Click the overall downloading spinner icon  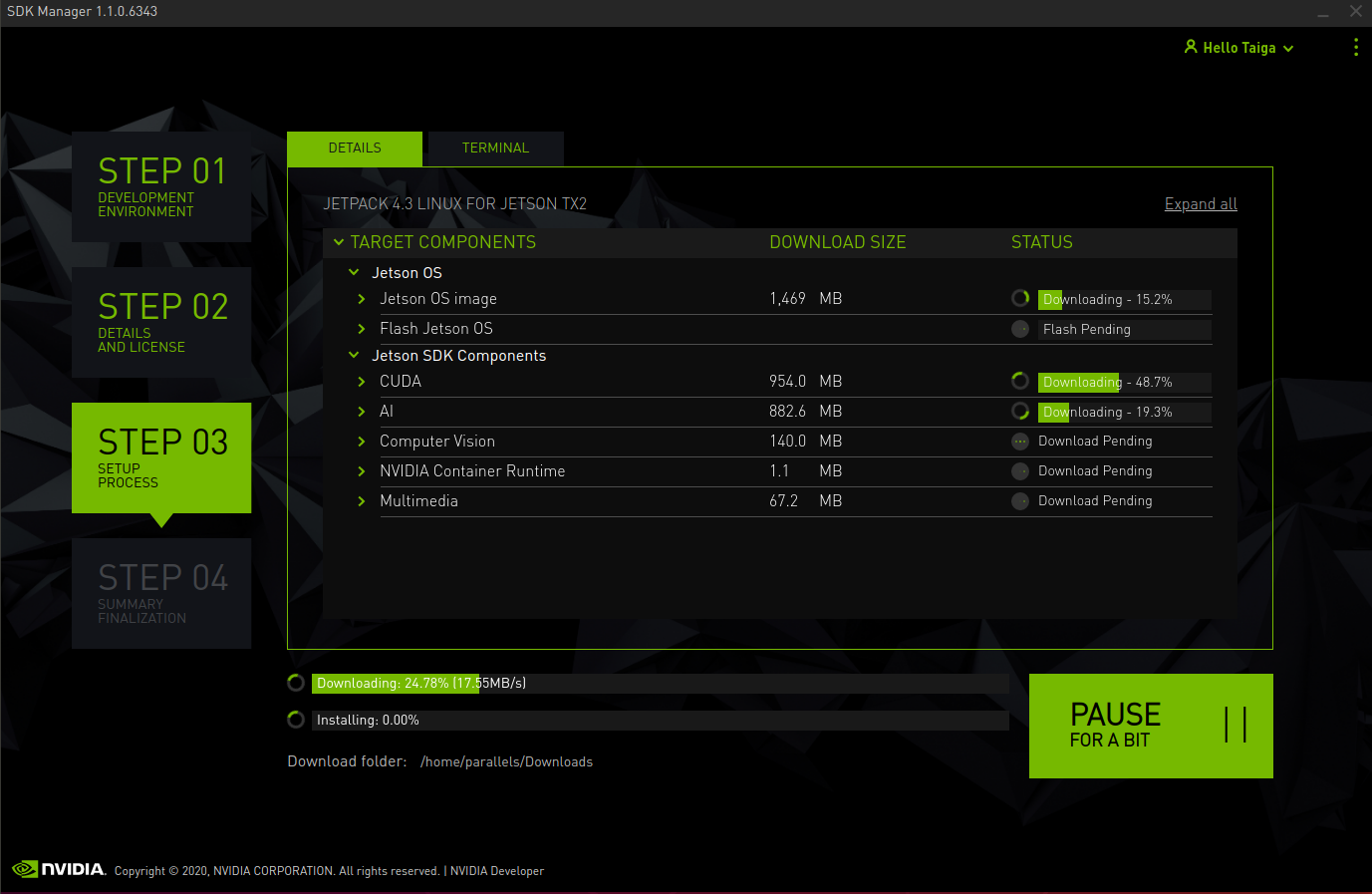click(x=296, y=683)
